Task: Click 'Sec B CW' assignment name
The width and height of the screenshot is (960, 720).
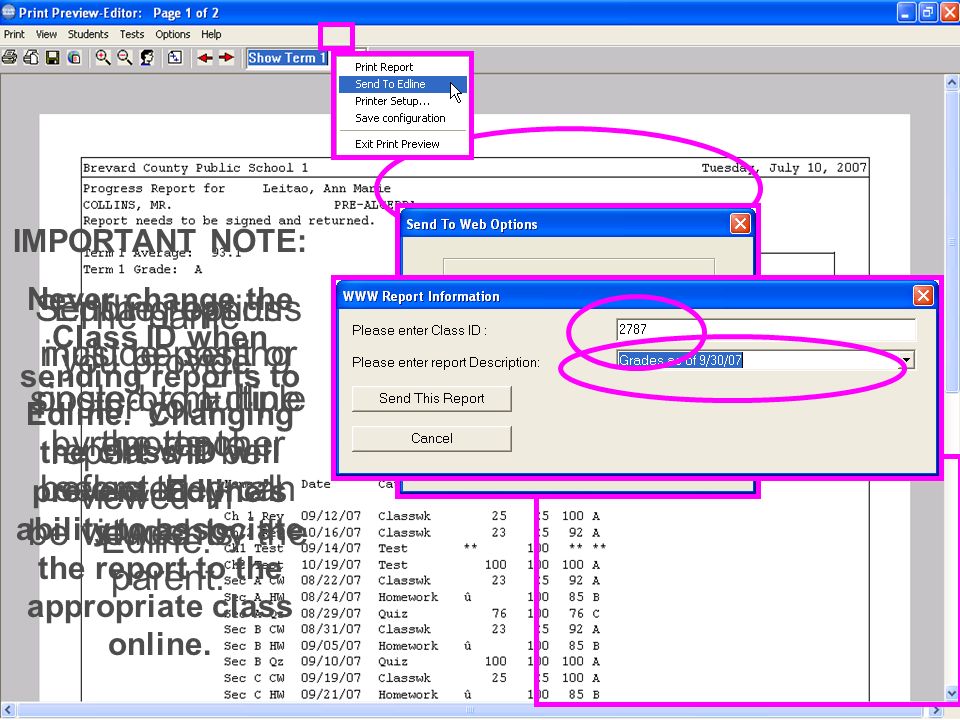Action: 254,629
